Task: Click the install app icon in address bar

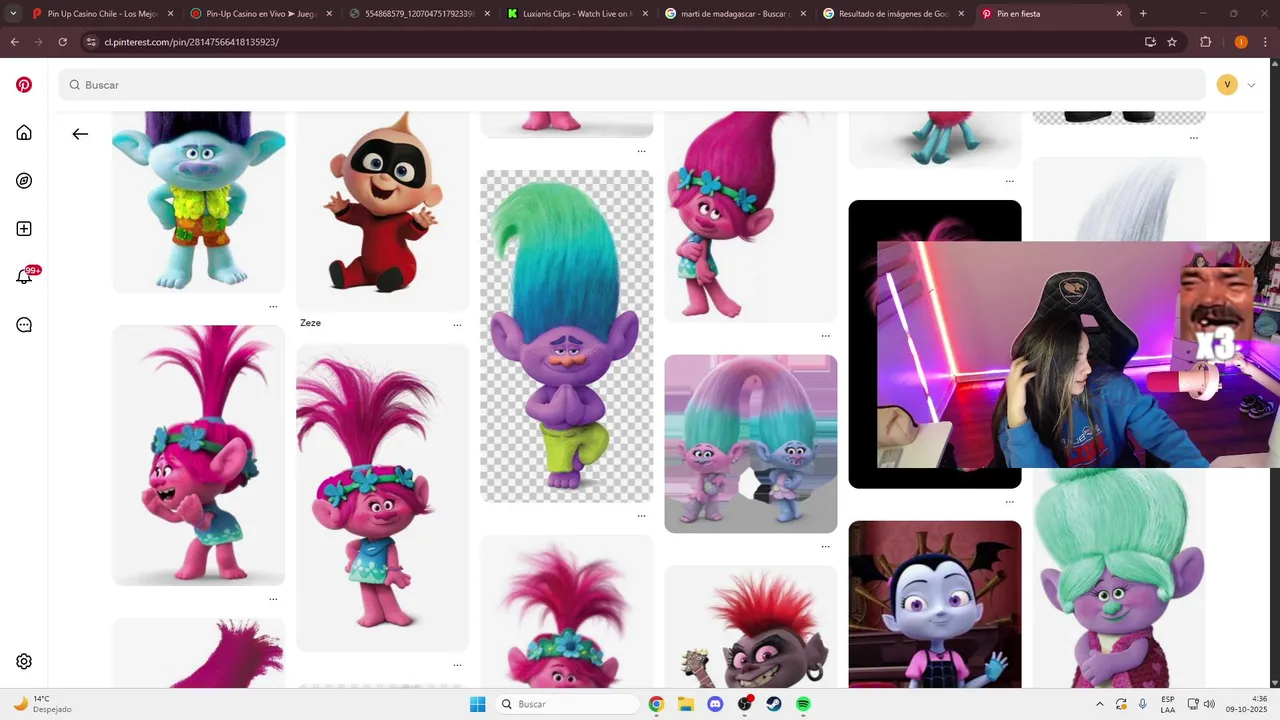Action: 1150,42
